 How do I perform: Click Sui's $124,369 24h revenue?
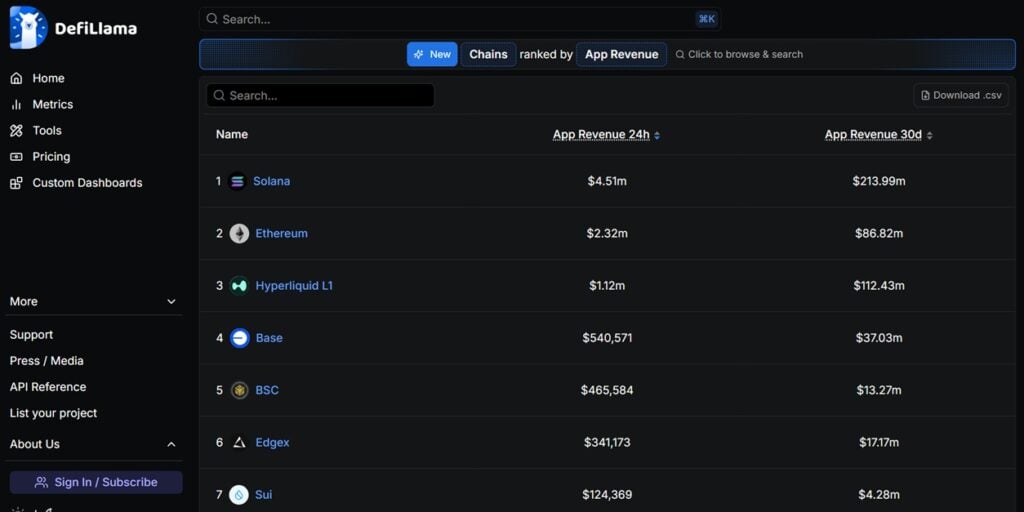pos(607,494)
